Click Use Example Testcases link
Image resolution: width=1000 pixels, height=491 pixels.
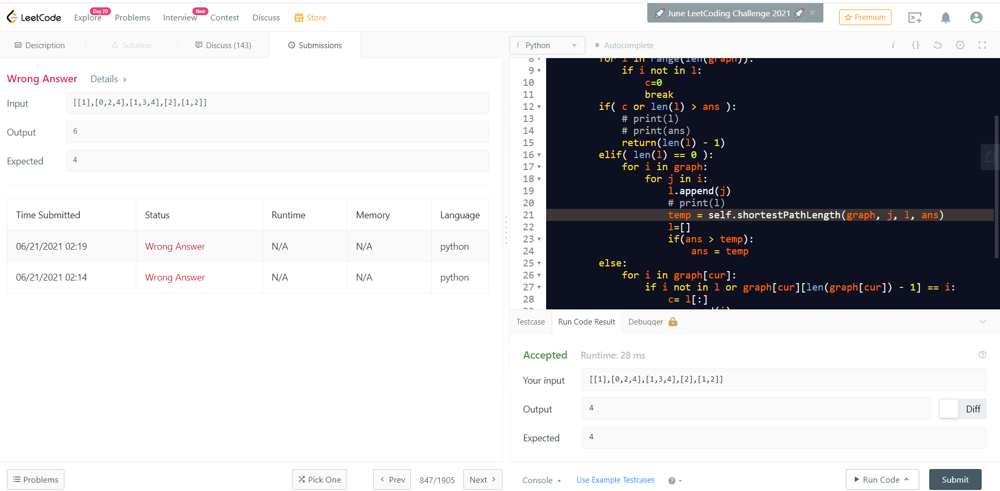615,480
